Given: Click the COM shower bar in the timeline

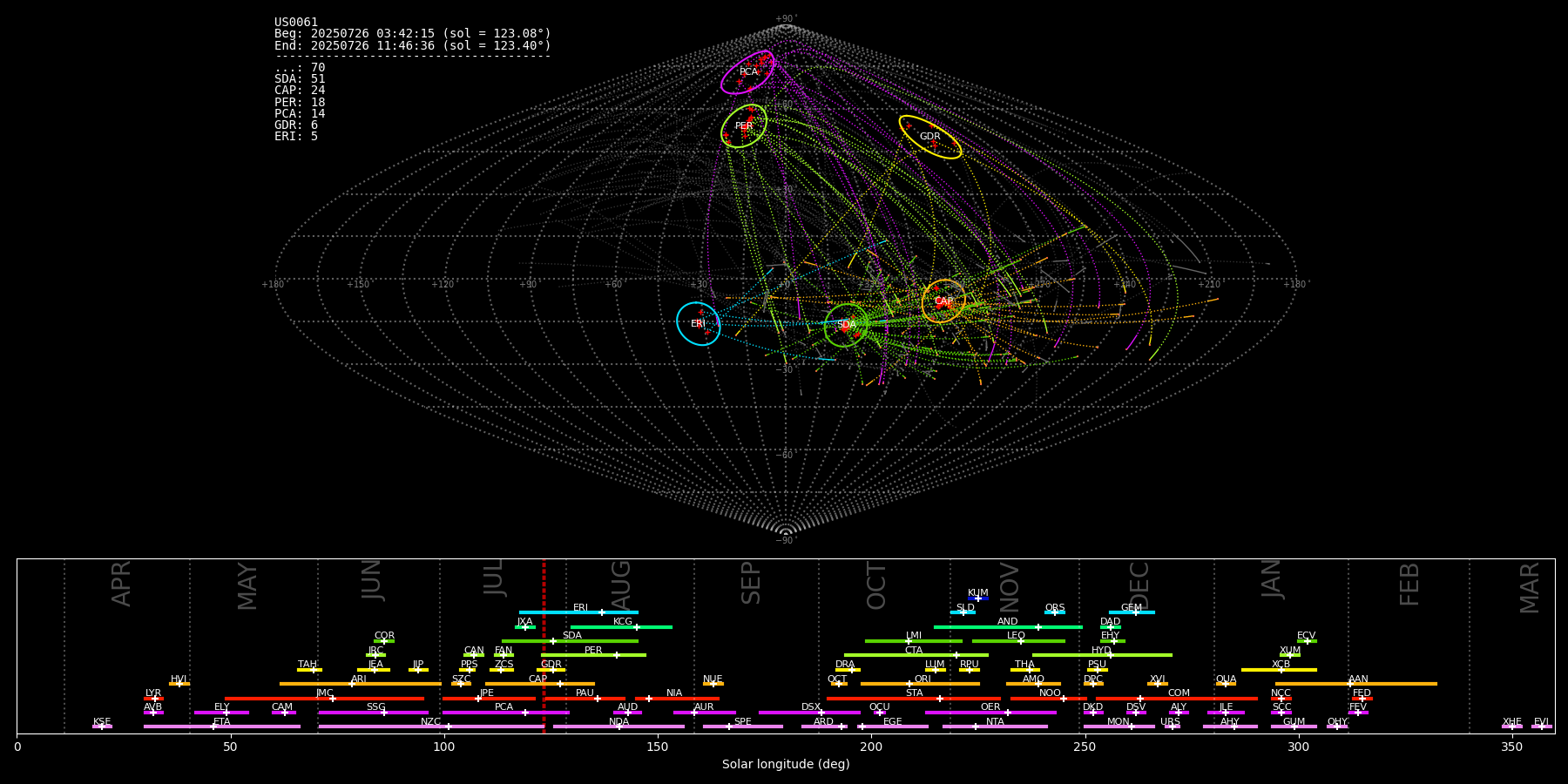Looking at the screenshot, I should click(x=1177, y=699).
